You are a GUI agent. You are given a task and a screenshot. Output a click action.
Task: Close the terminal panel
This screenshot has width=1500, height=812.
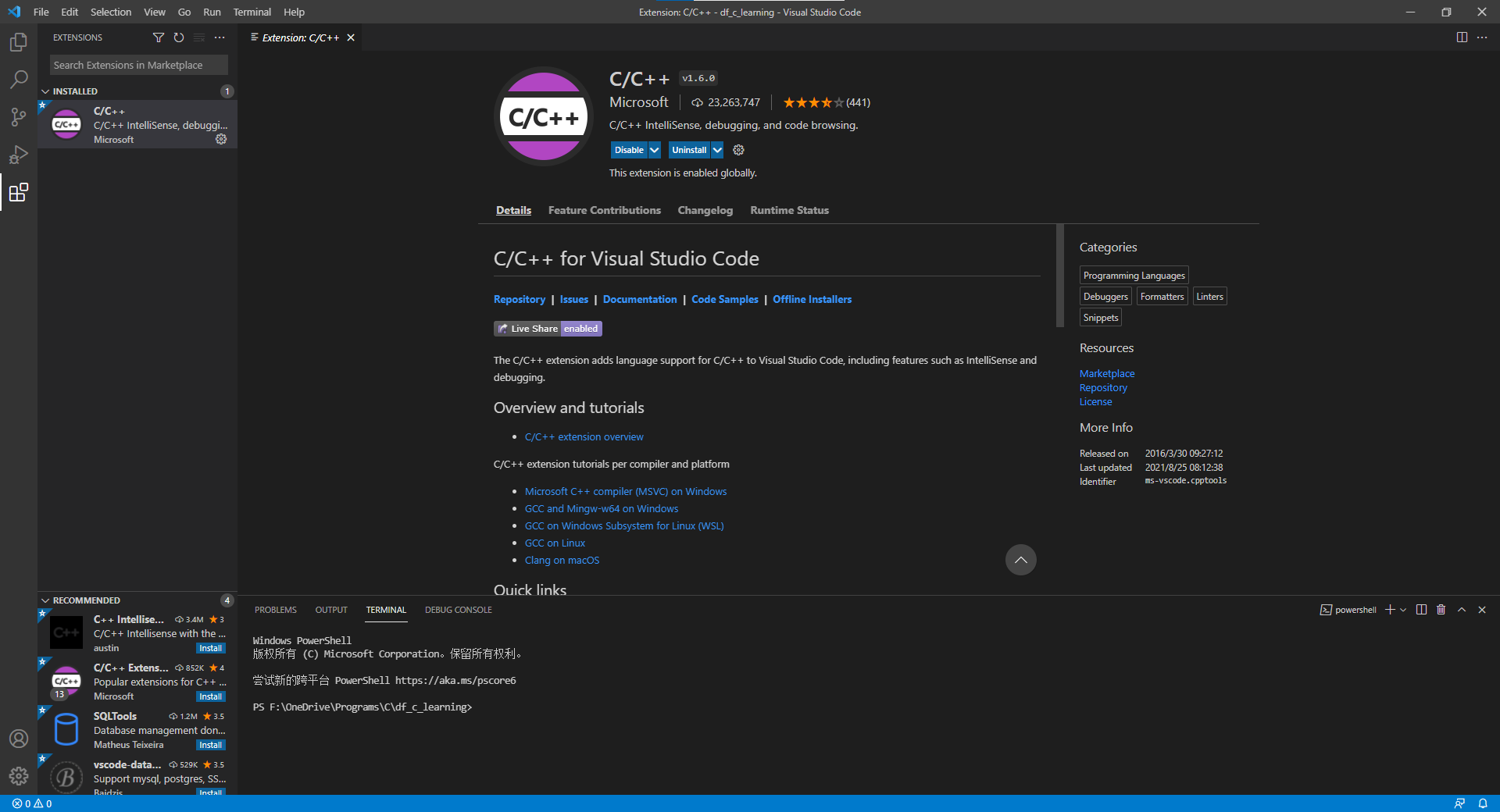tap(1482, 610)
